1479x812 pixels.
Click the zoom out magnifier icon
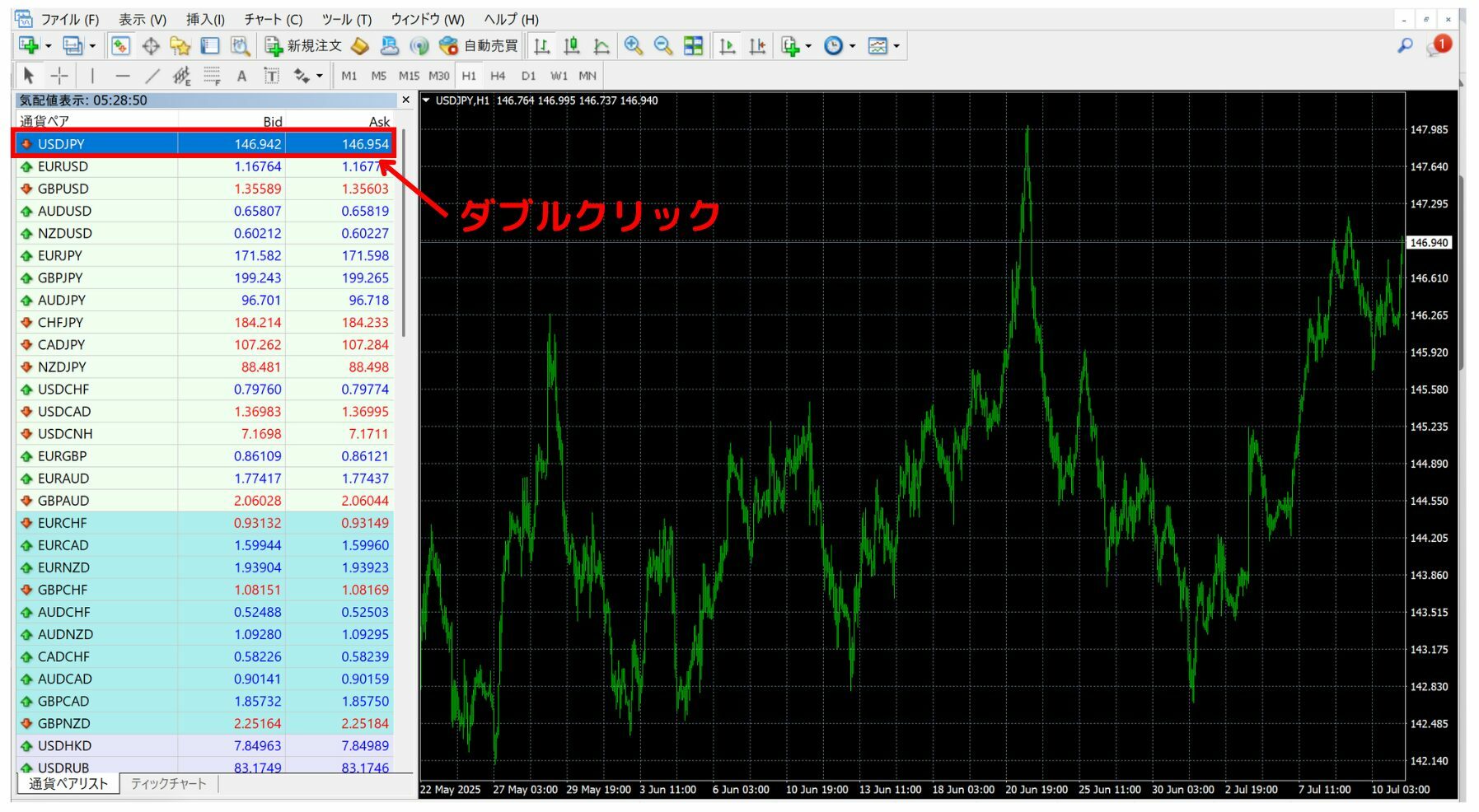tap(662, 46)
